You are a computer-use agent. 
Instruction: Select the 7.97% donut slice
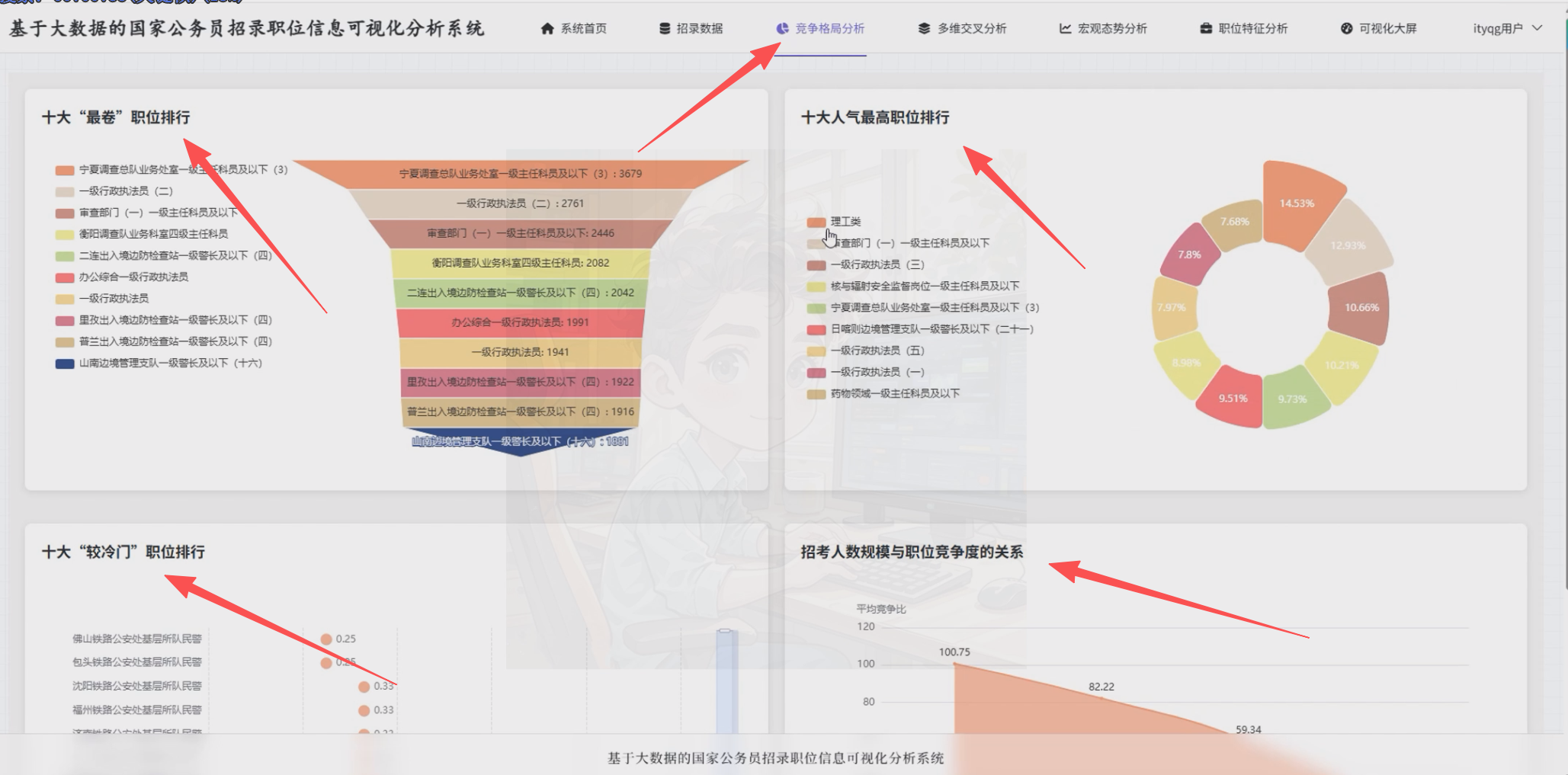click(1172, 307)
